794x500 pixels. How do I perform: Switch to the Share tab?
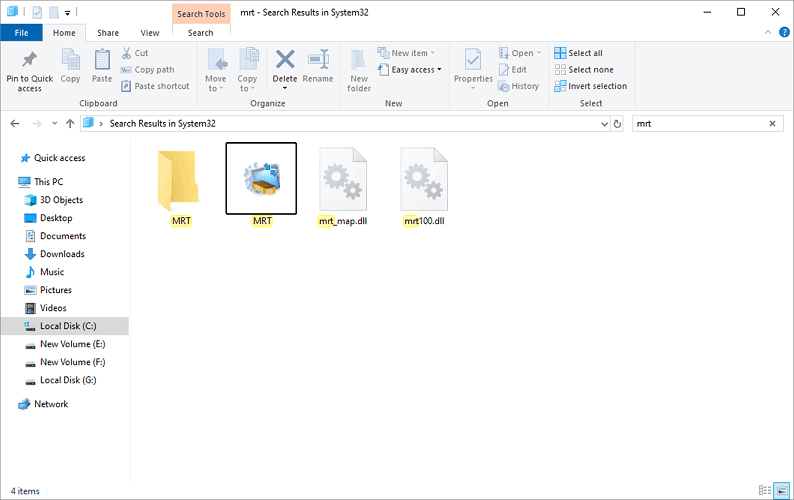pos(108,33)
